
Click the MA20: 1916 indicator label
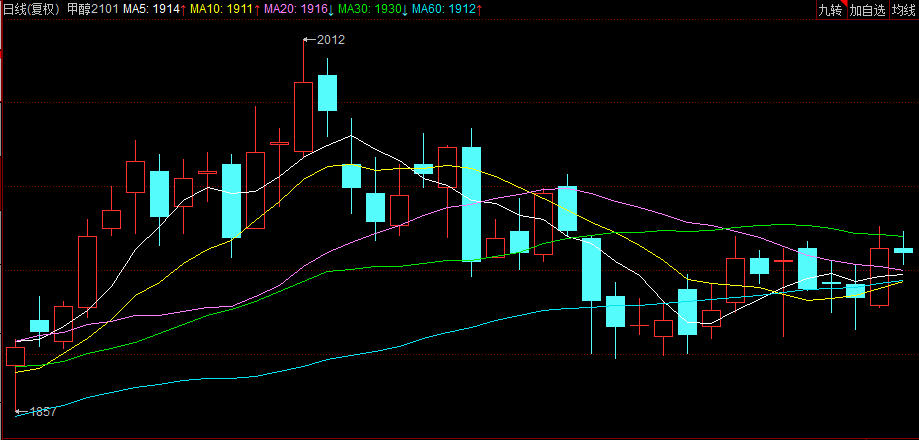pos(299,9)
